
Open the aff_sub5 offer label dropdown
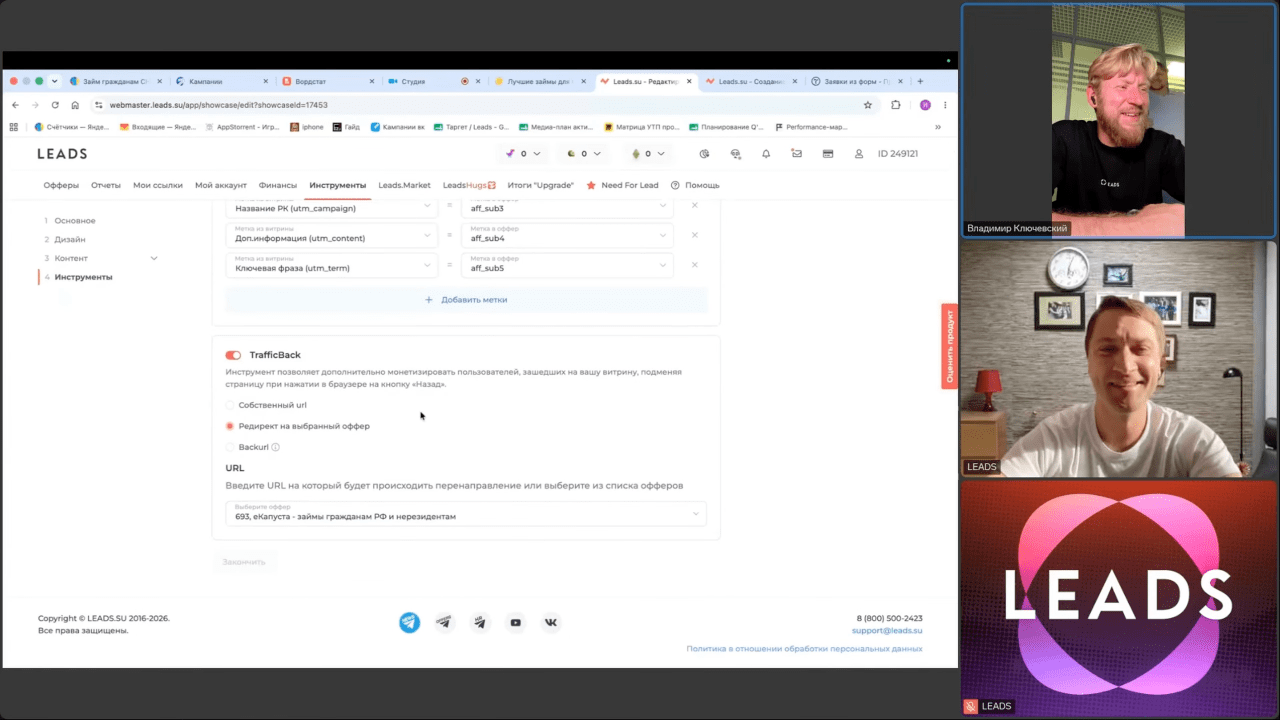point(567,265)
